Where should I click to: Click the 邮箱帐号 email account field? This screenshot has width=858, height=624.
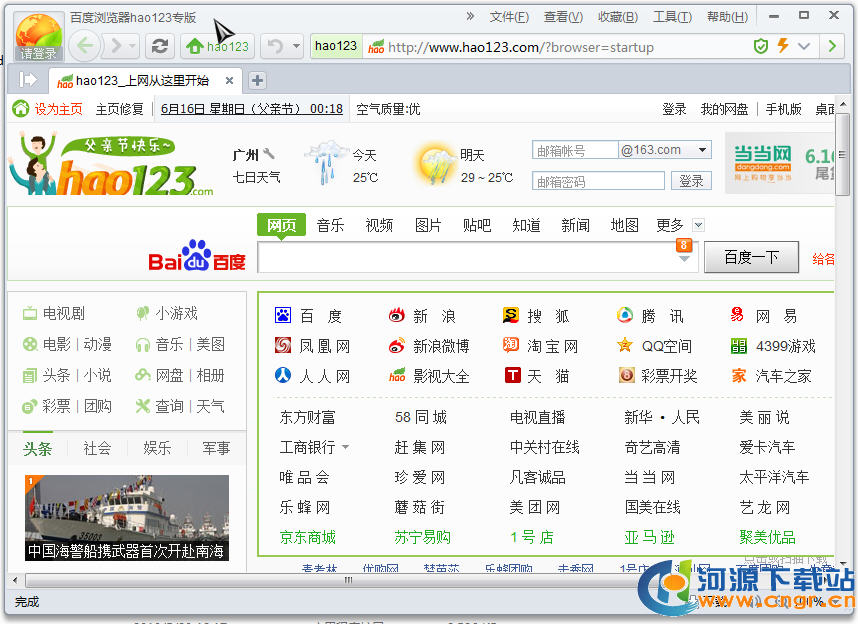tap(574, 151)
